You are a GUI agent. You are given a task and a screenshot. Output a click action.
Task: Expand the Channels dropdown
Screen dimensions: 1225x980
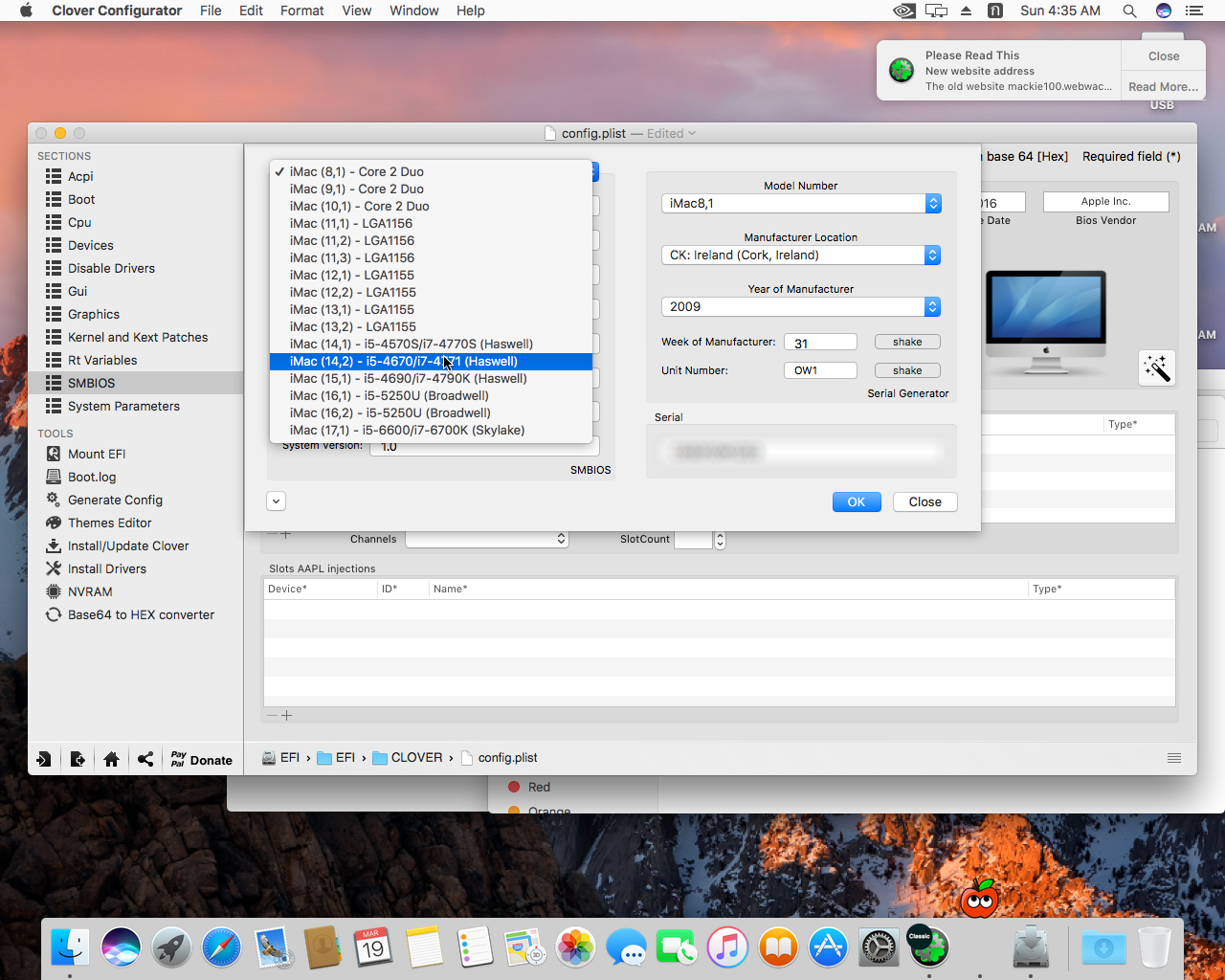(x=487, y=539)
